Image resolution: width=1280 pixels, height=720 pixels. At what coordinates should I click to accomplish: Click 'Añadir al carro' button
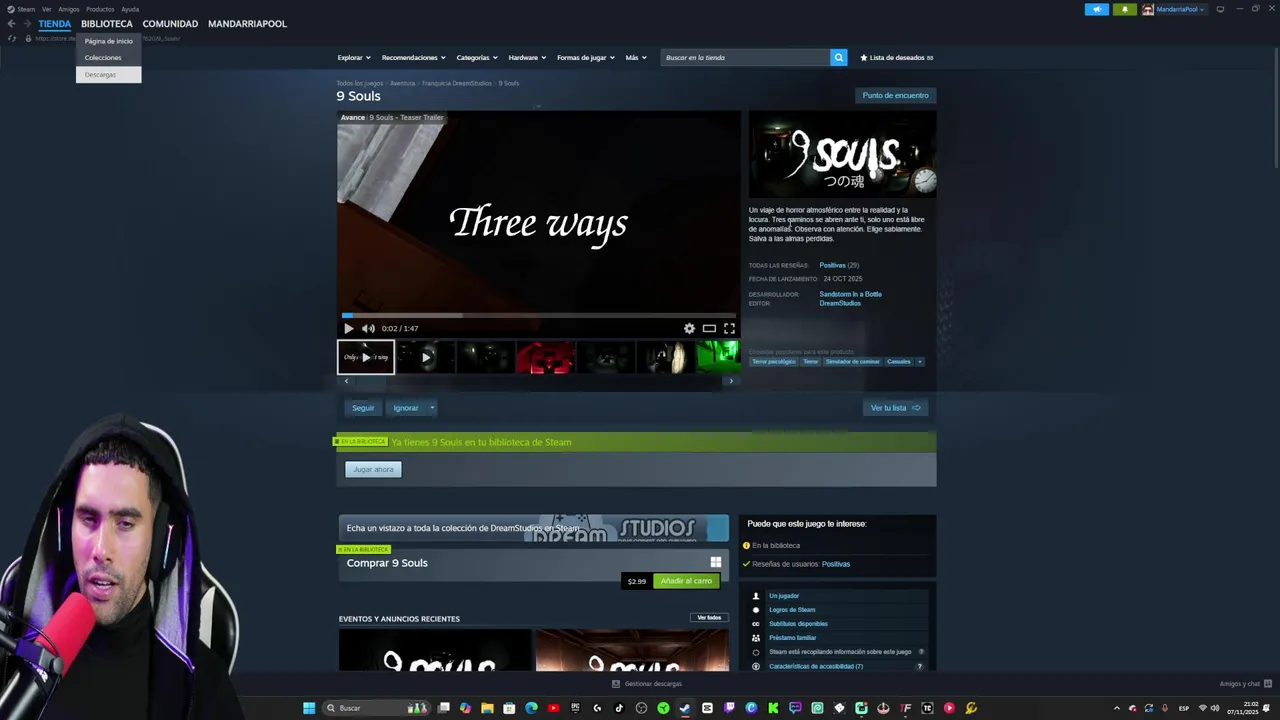(x=686, y=581)
